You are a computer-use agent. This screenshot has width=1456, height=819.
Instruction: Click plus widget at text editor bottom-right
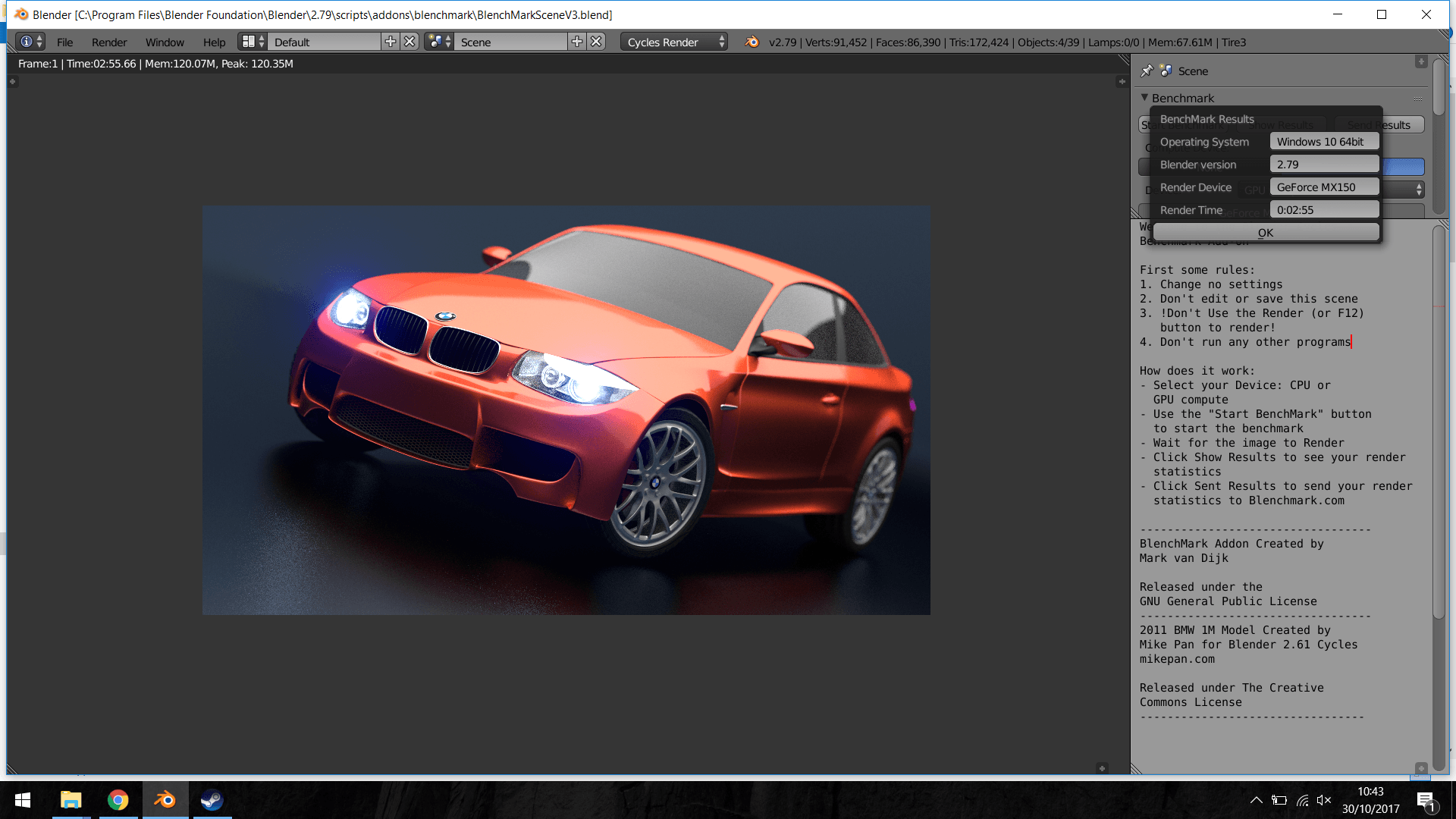click(x=1421, y=768)
